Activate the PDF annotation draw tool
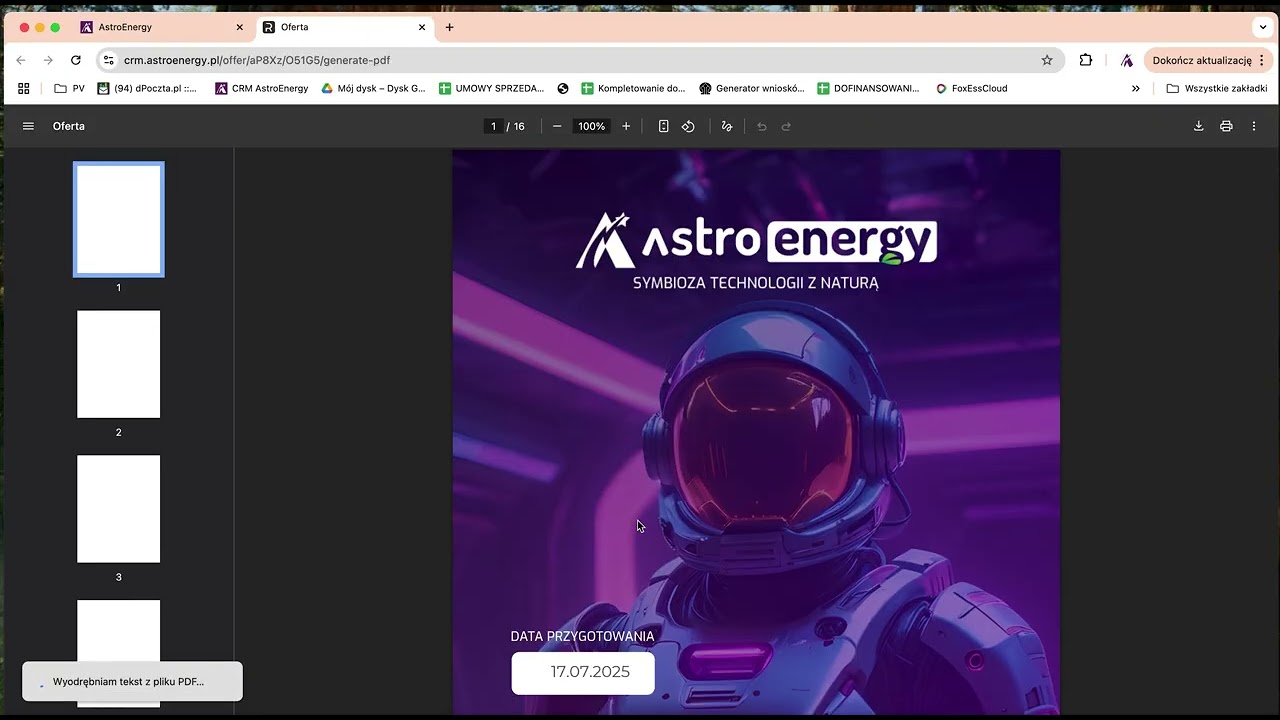Viewport: 1280px width, 720px height. click(727, 126)
